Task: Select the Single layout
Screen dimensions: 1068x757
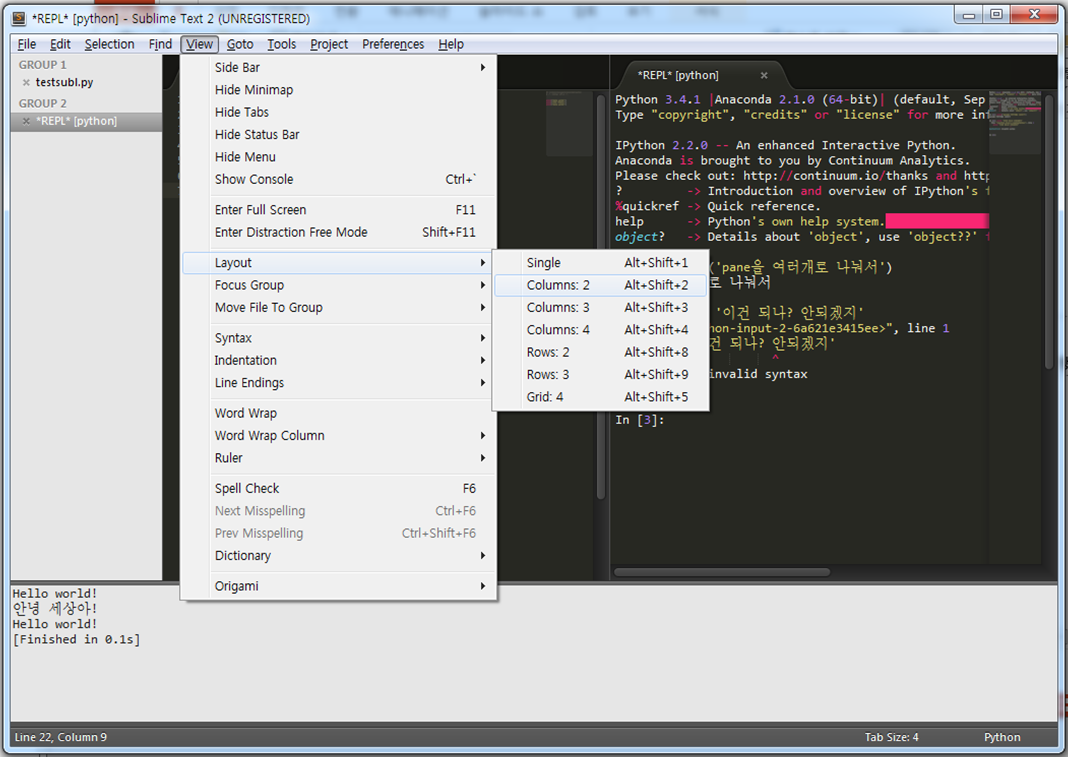Action: [x=600, y=263]
